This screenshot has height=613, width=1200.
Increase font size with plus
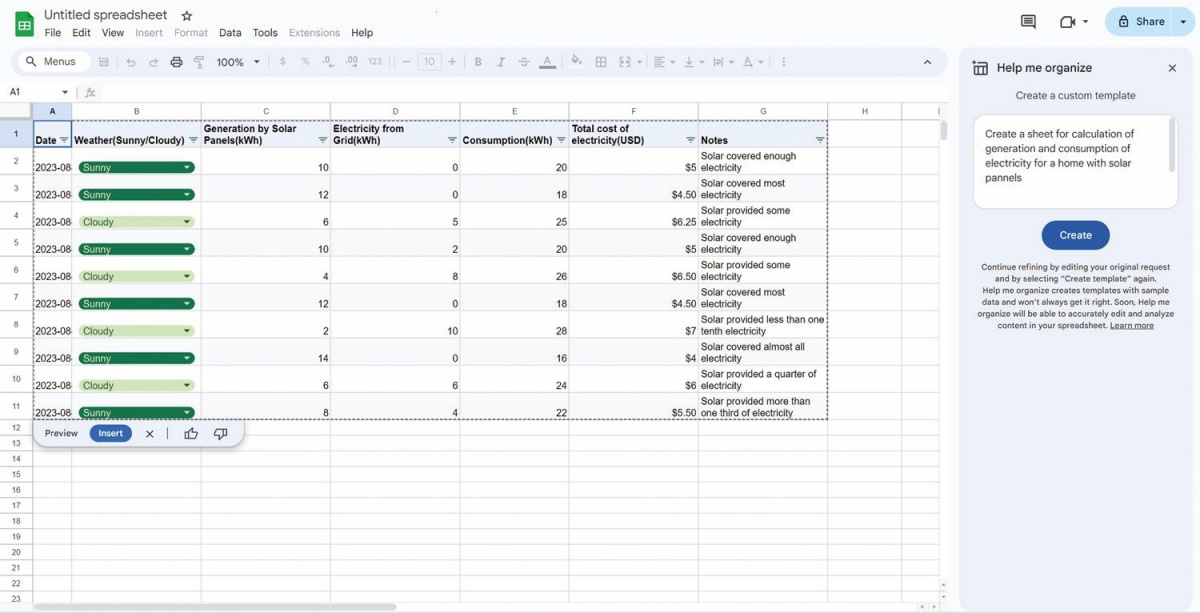click(x=452, y=62)
